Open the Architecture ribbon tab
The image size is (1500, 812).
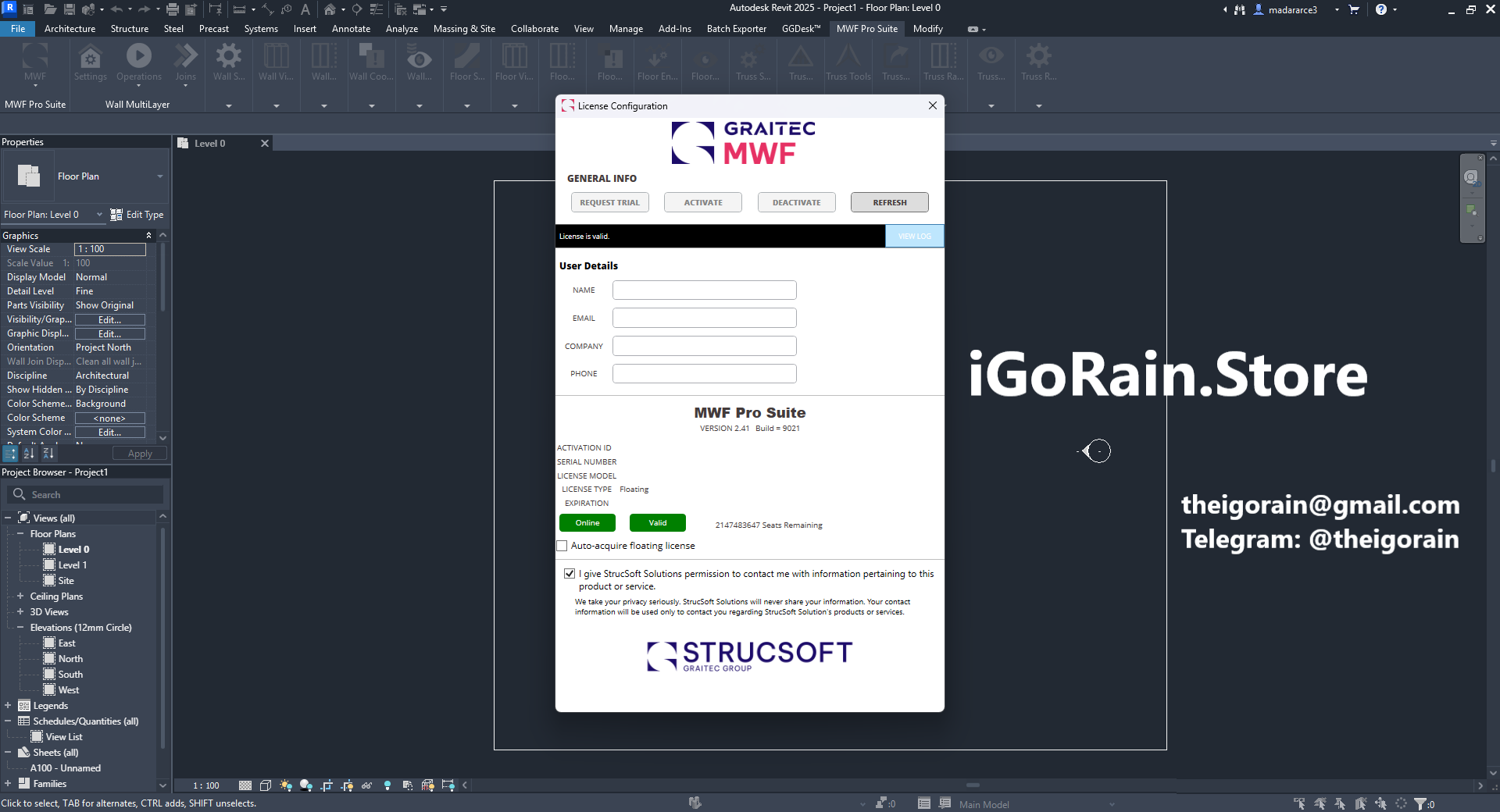click(70, 29)
